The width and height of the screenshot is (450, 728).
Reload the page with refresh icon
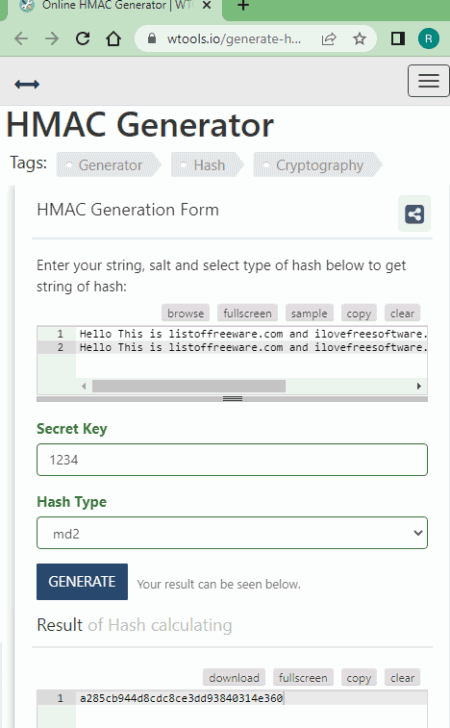click(83, 39)
